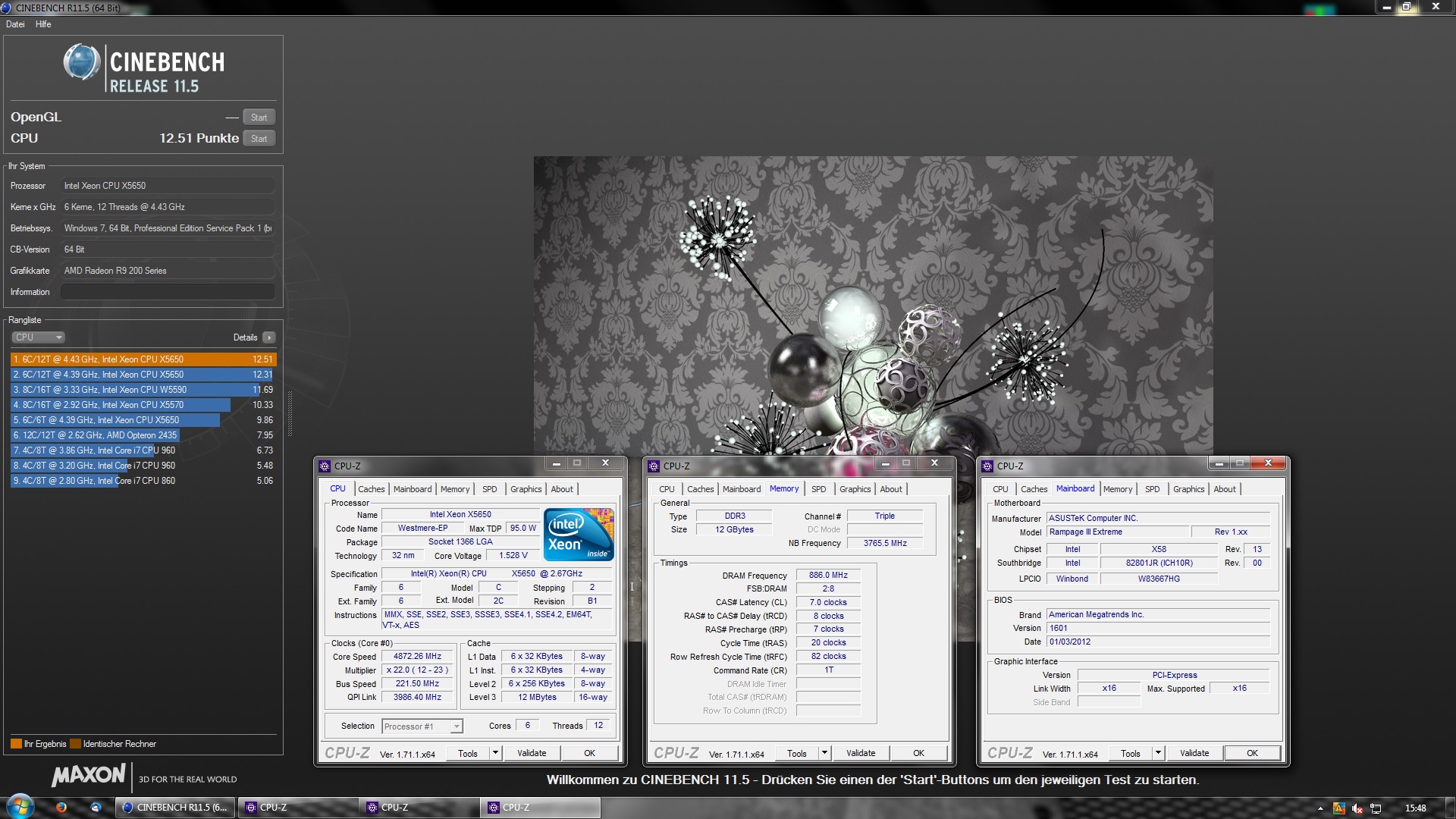
Task: Click MAXON logo at bottom
Action: tap(88, 775)
